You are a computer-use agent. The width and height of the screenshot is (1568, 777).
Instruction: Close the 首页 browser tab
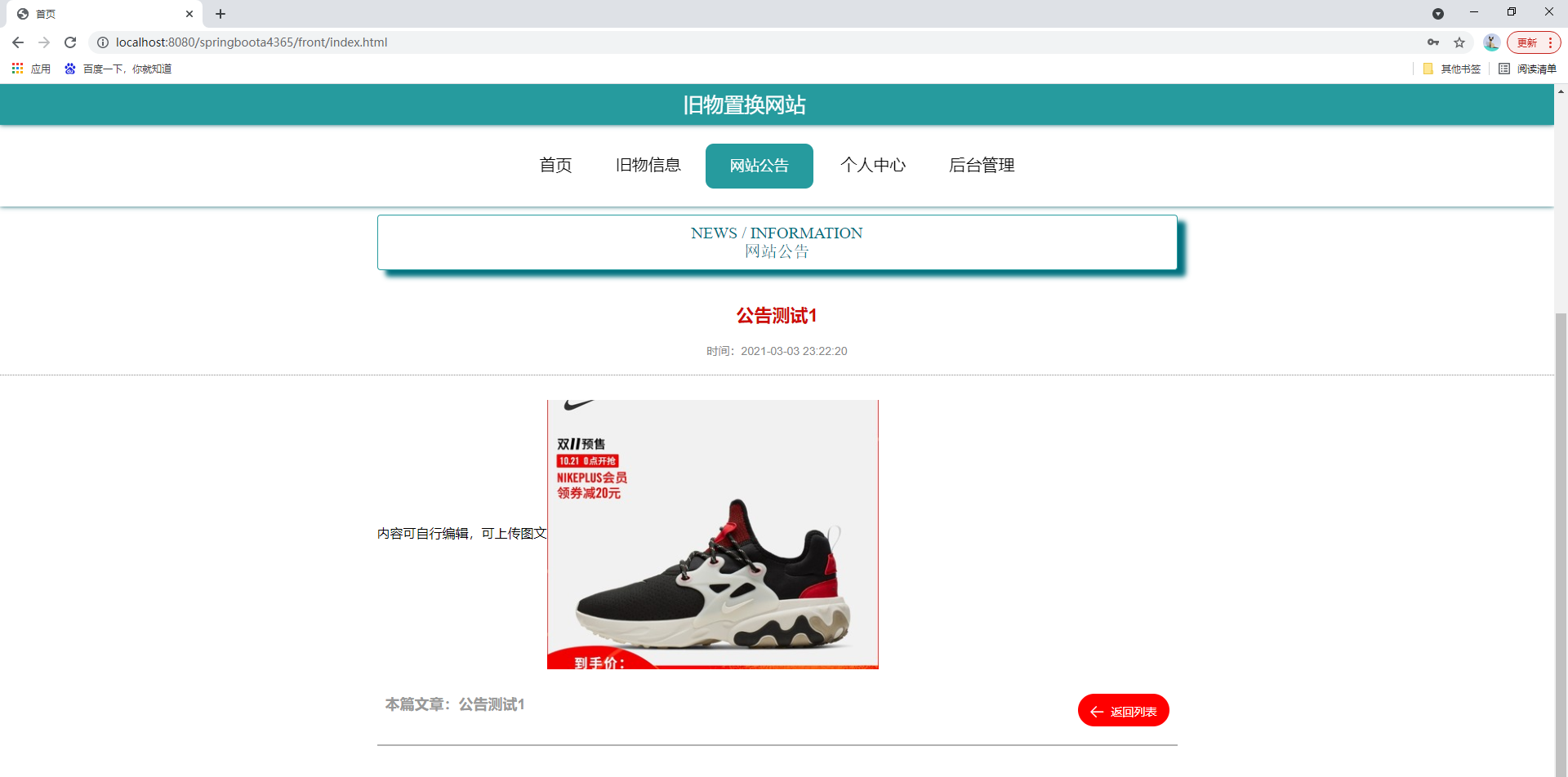(189, 14)
